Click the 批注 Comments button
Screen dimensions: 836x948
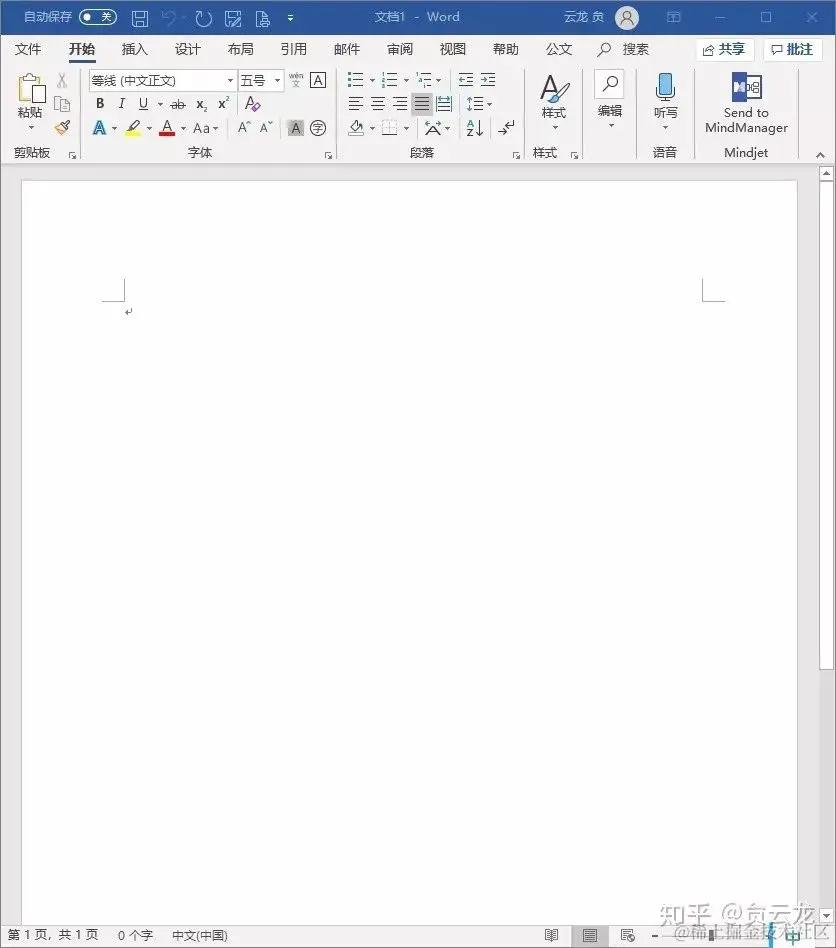tap(793, 50)
